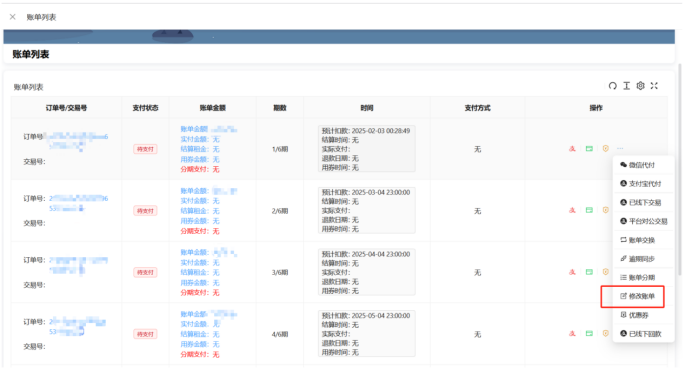Click the red Alipay icon in the 2/6期 row
The height and width of the screenshot is (370, 692).
point(572,211)
